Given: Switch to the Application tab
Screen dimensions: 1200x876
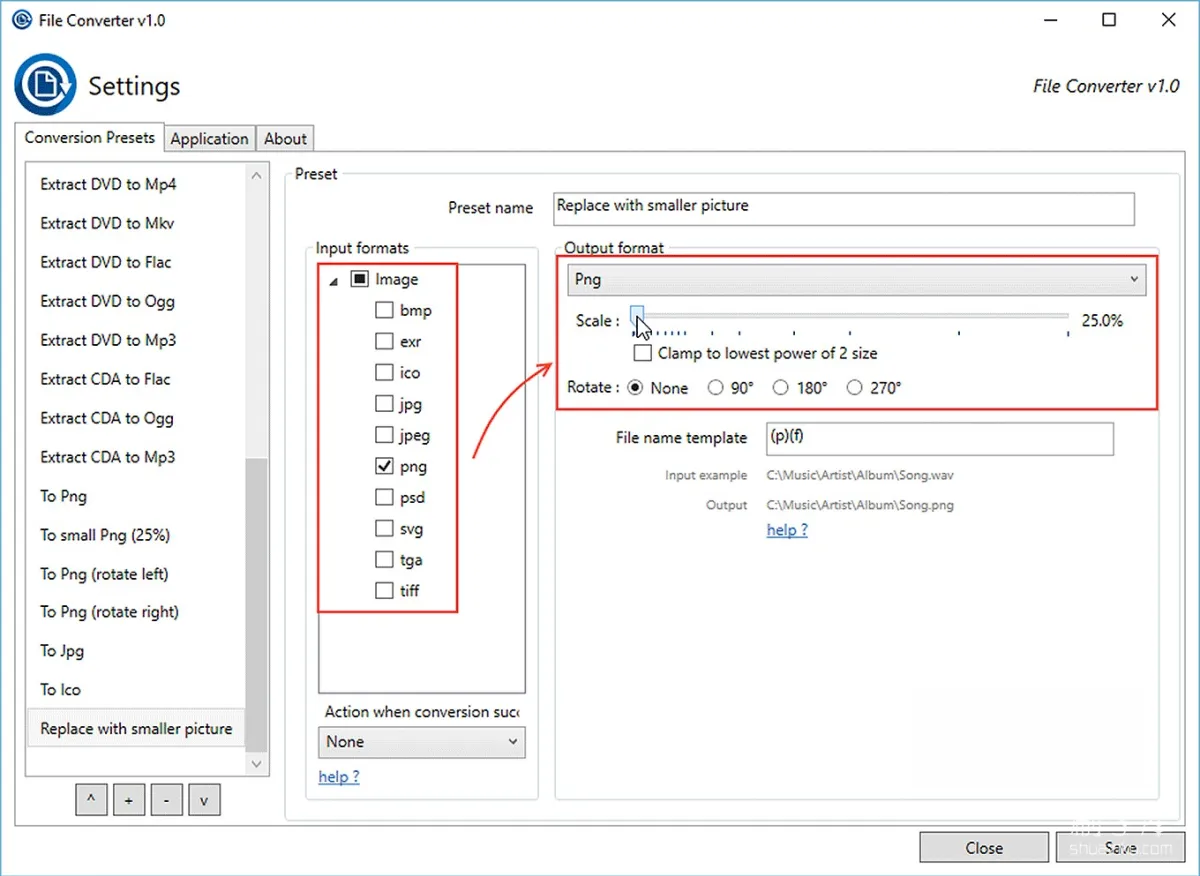Looking at the screenshot, I should pyautogui.click(x=209, y=138).
